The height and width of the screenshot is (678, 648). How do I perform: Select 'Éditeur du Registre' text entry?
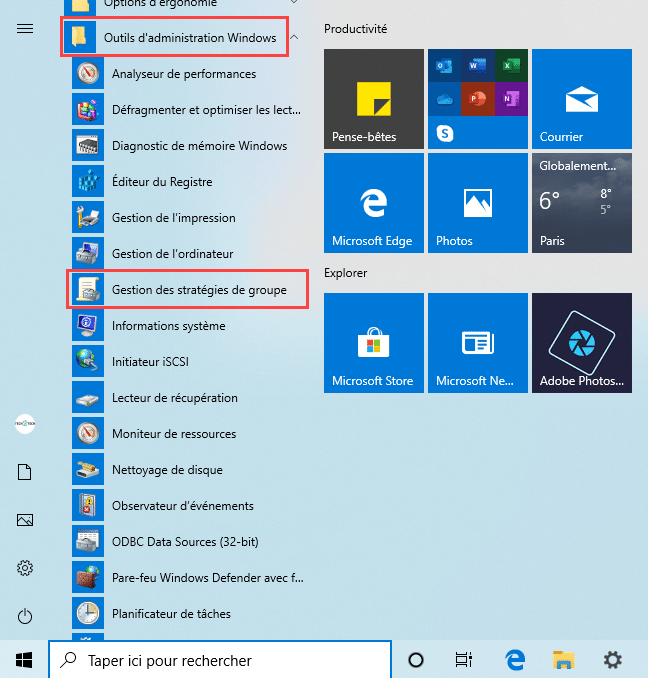pos(162,182)
